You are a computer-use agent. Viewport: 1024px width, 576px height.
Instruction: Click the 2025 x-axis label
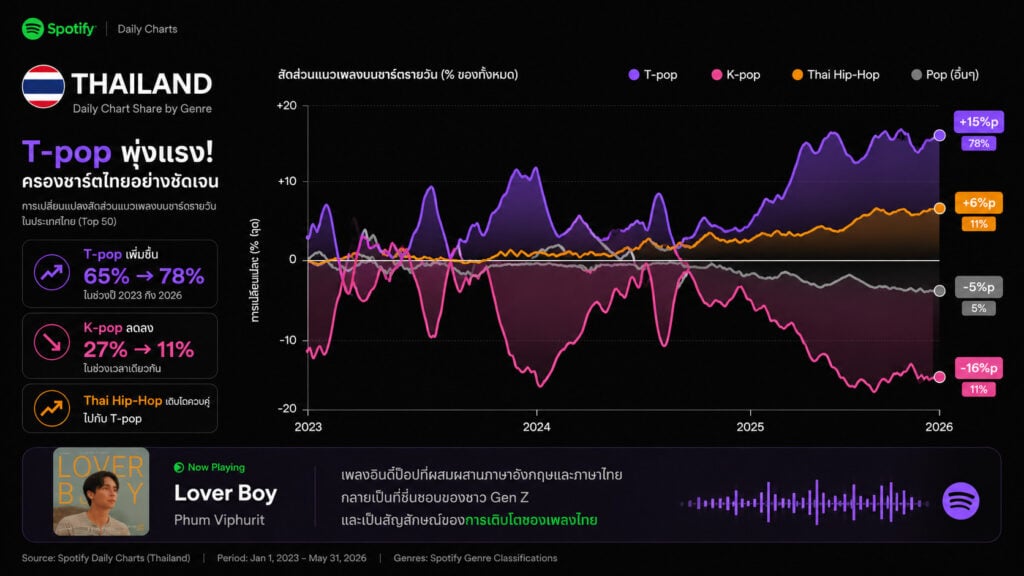coord(750,427)
